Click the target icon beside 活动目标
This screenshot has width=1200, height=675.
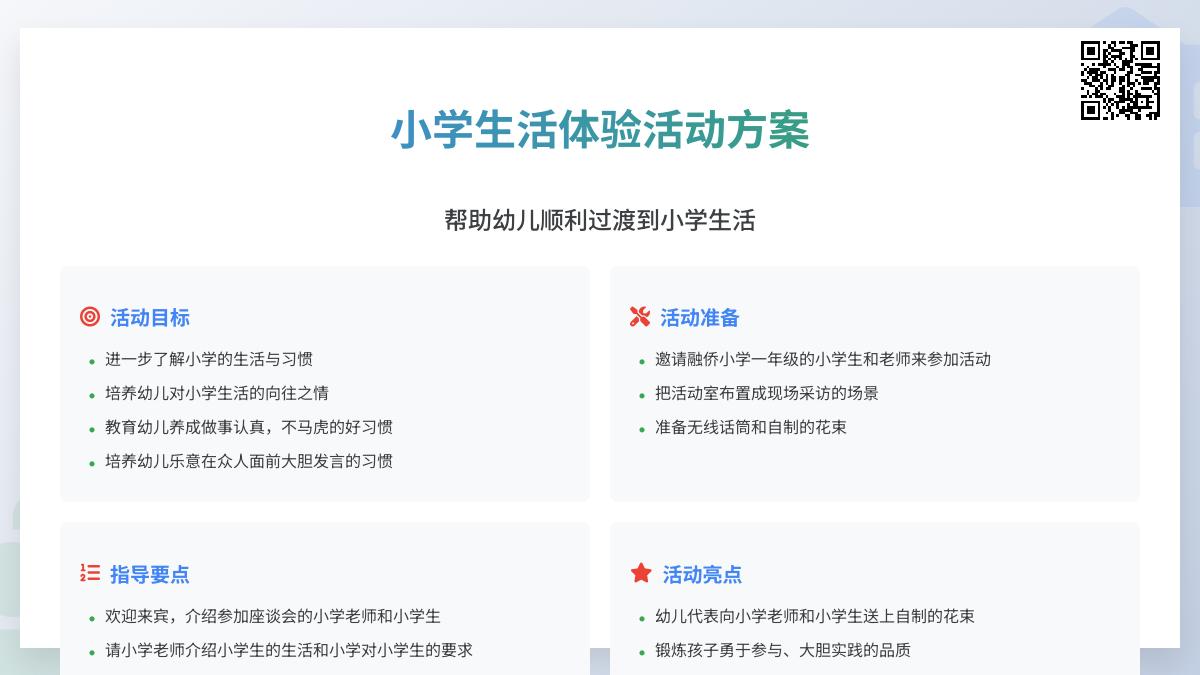(x=90, y=317)
